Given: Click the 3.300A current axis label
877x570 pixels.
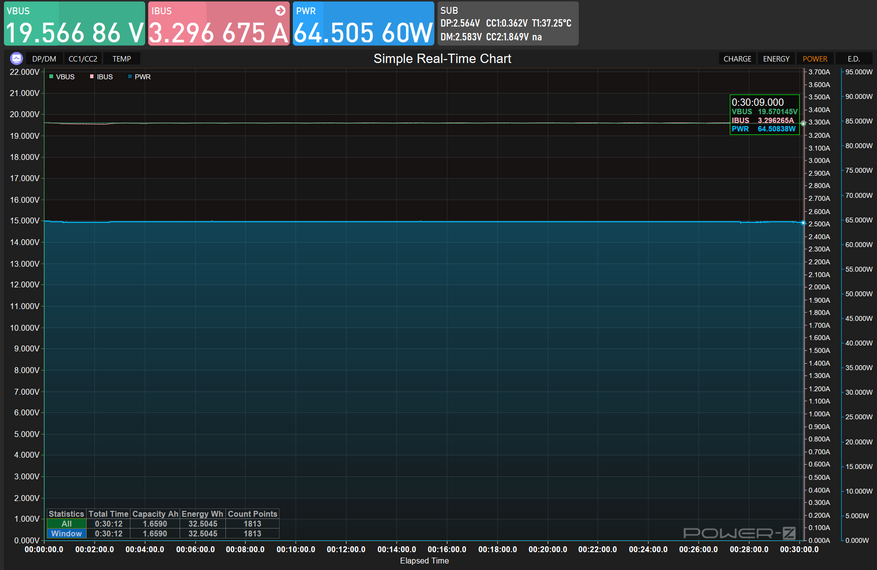Looking at the screenshot, I should click(x=819, y=122).
